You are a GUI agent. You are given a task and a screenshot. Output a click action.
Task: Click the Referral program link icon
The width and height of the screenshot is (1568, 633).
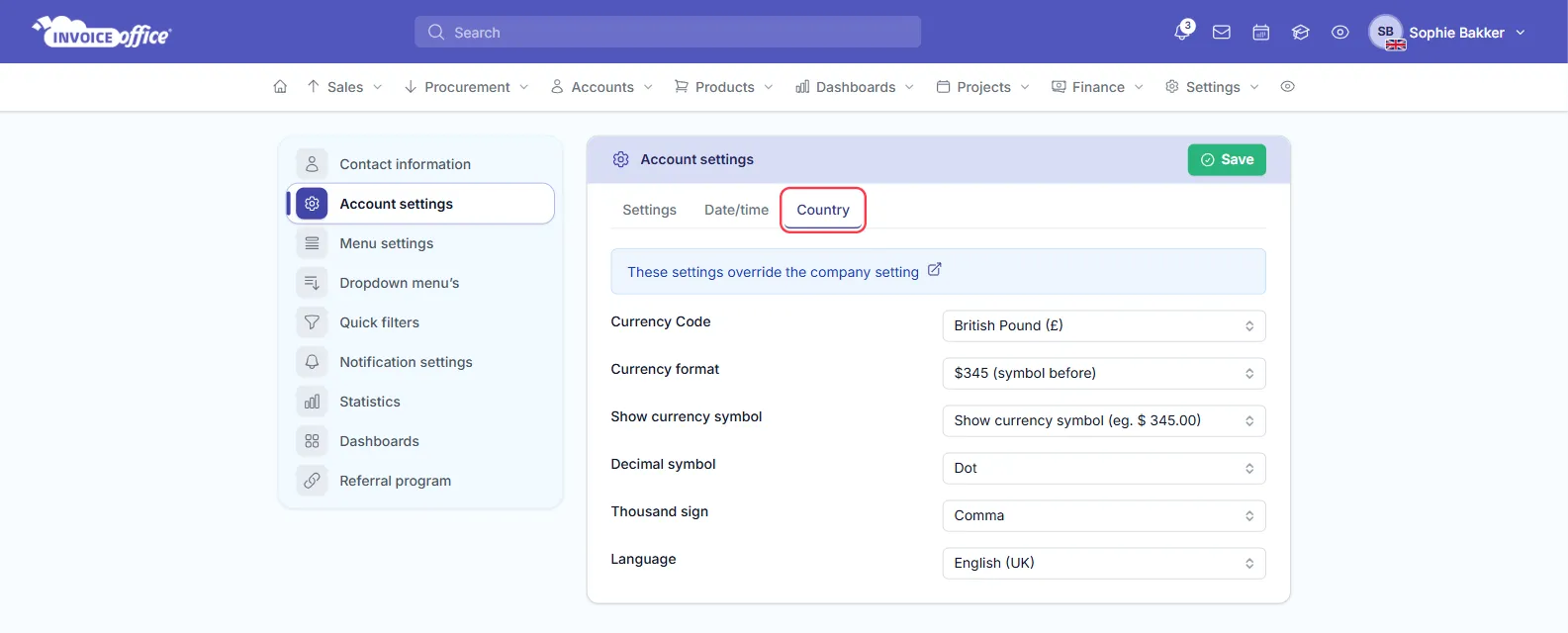[312, 481]
